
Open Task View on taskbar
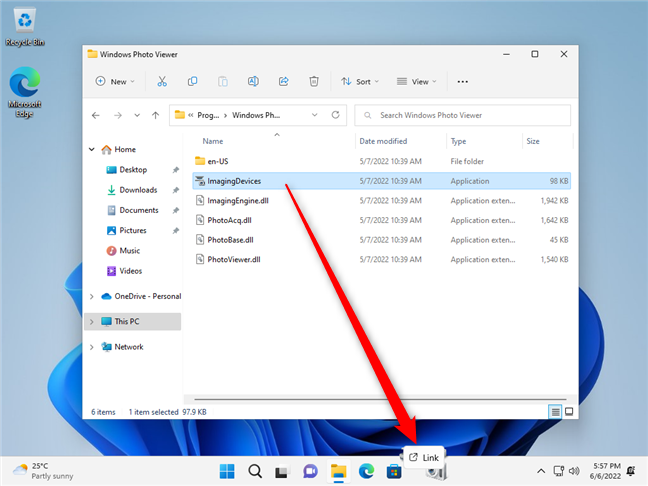[282, 472]
